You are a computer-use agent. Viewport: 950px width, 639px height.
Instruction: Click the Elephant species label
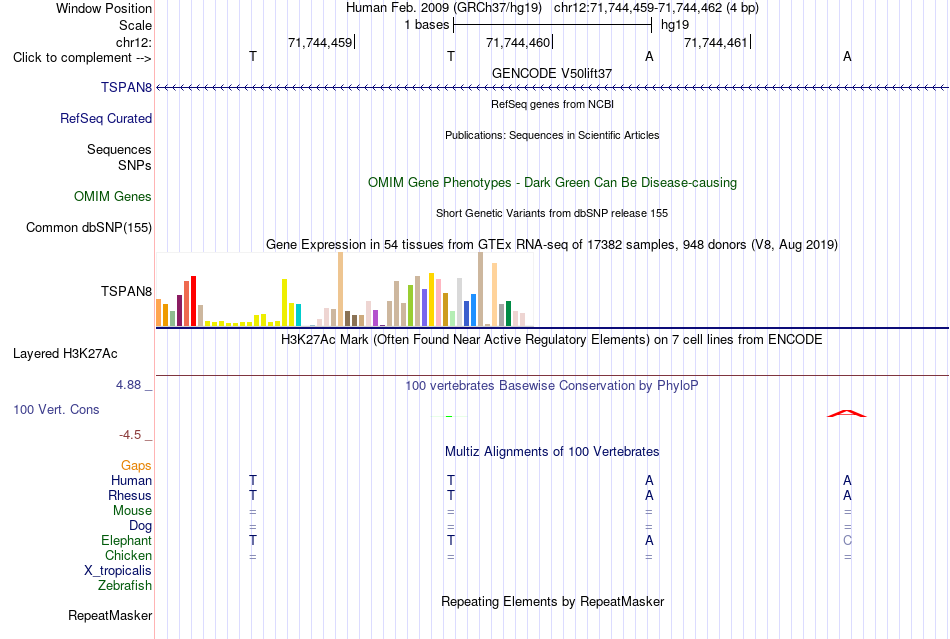(126, 540)
